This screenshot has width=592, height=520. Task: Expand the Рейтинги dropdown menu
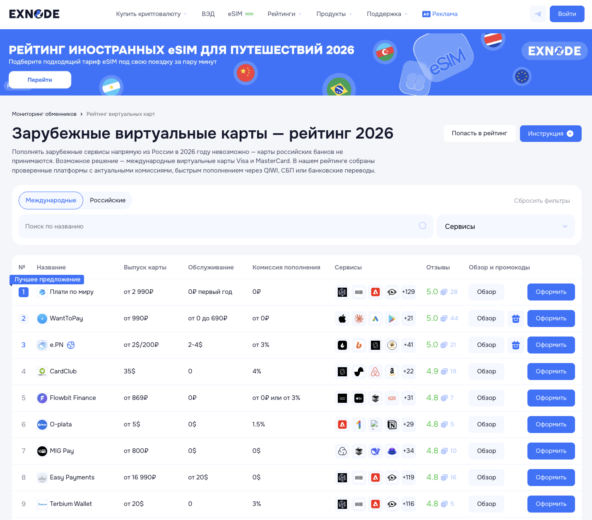tap(284, 14)
